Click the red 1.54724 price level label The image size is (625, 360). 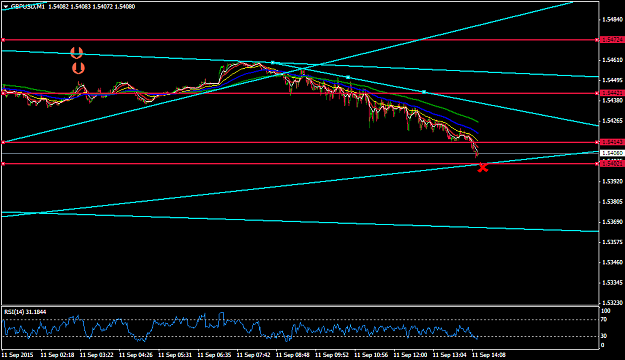click(x=612, y=40)
